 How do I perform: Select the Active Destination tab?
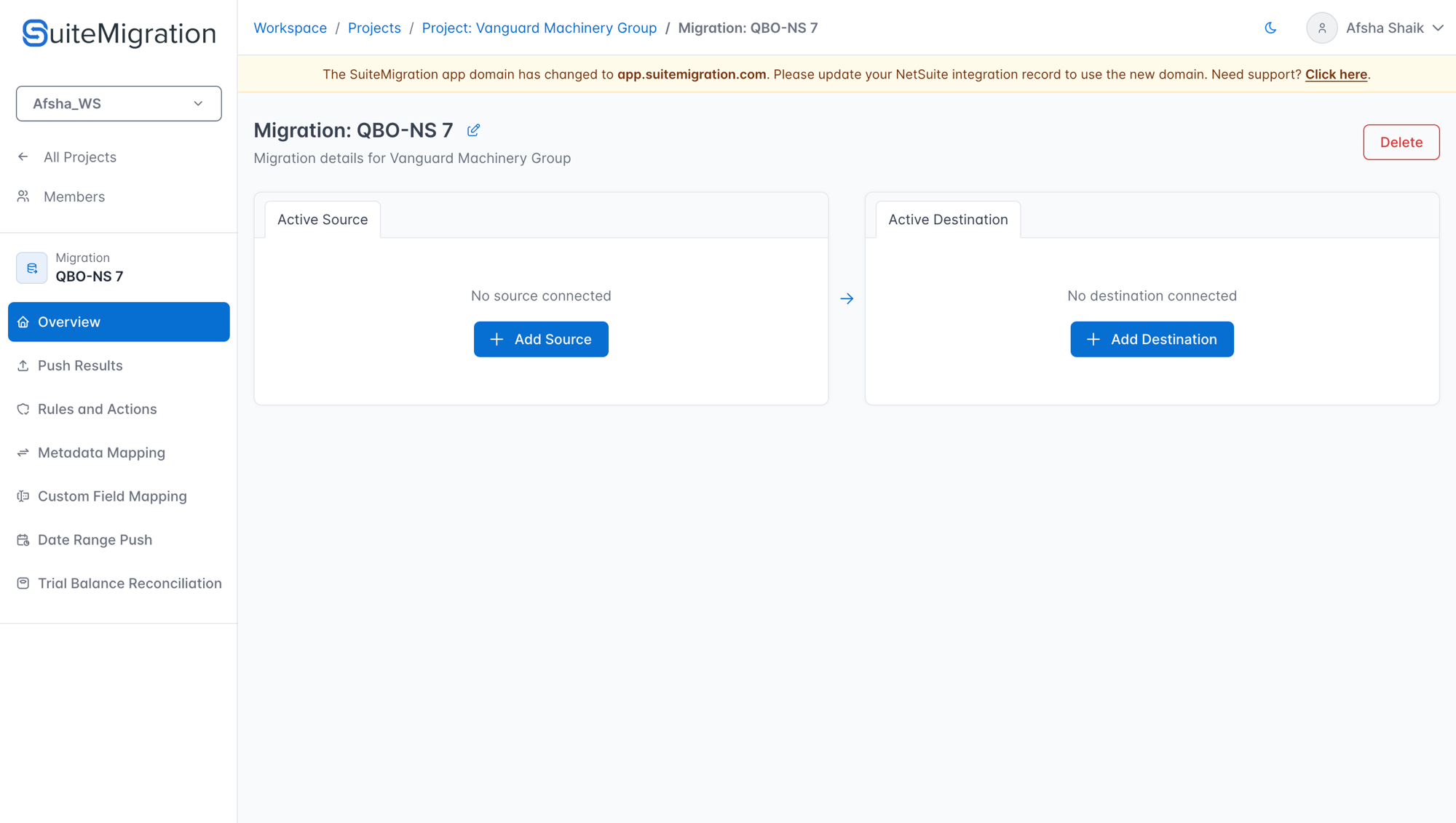948,220
